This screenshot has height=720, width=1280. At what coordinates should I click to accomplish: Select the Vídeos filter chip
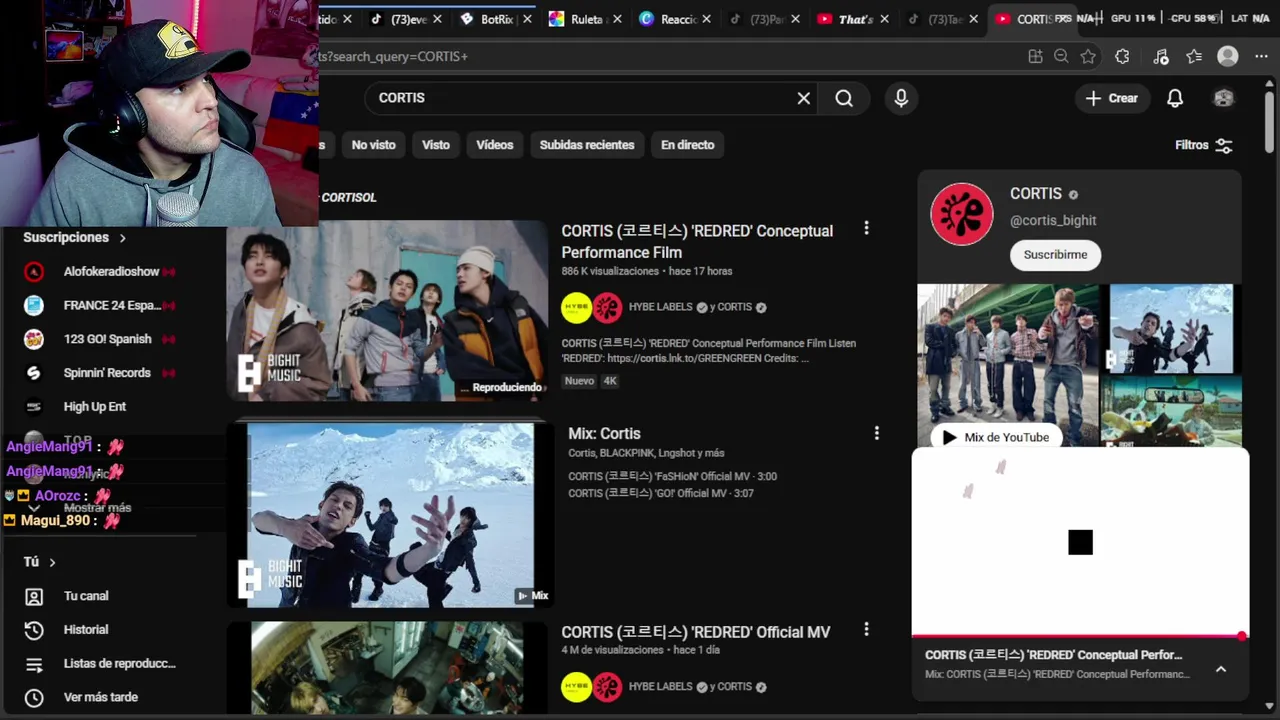(495, 145)
